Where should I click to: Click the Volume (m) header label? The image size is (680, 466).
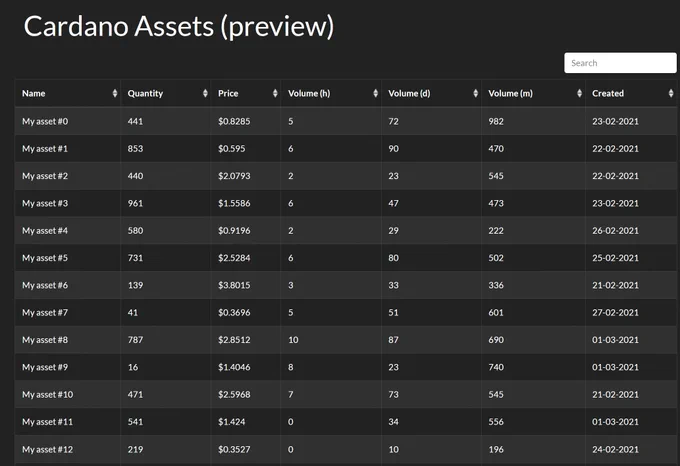pos(510,93)
